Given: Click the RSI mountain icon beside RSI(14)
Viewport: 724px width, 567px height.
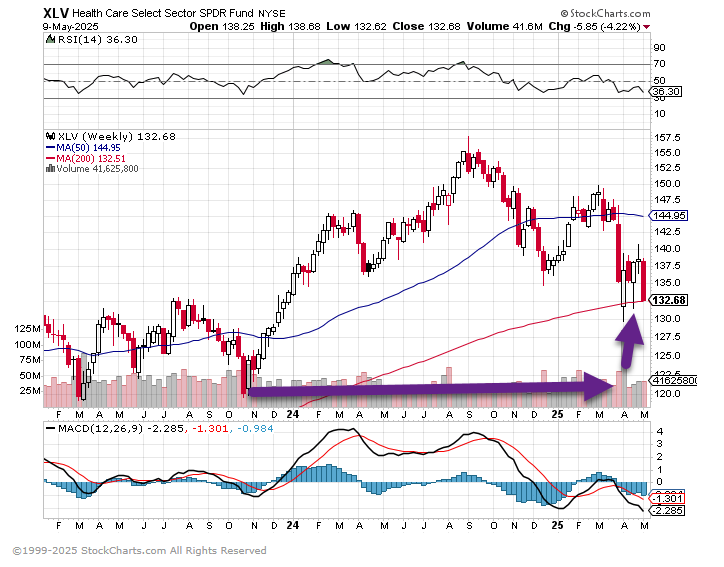Looking at the screenshot, I should [x=50, y=40].
